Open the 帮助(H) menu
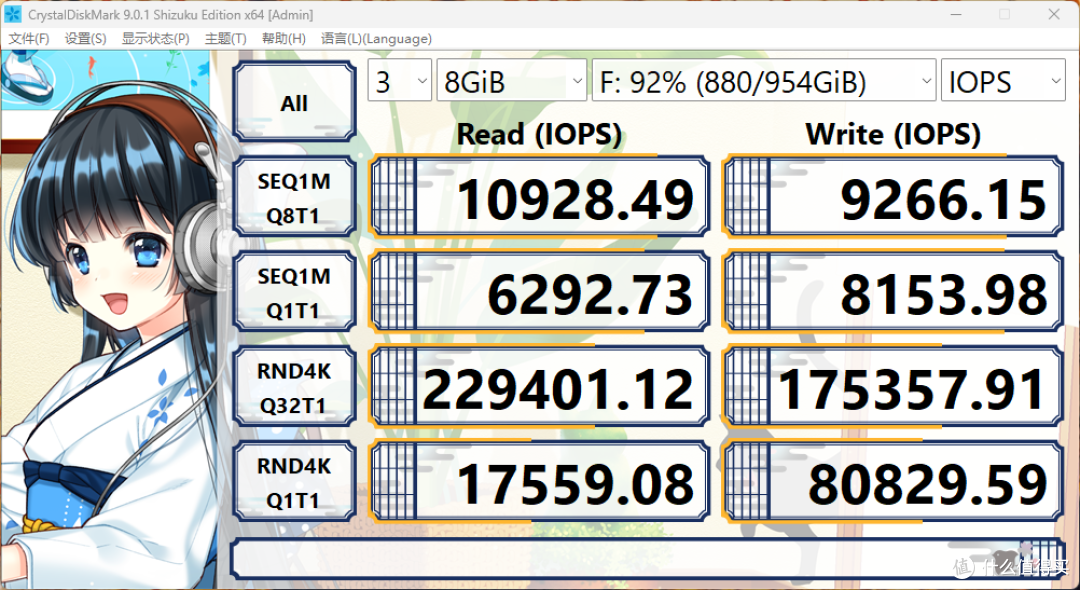 [284, 39]
